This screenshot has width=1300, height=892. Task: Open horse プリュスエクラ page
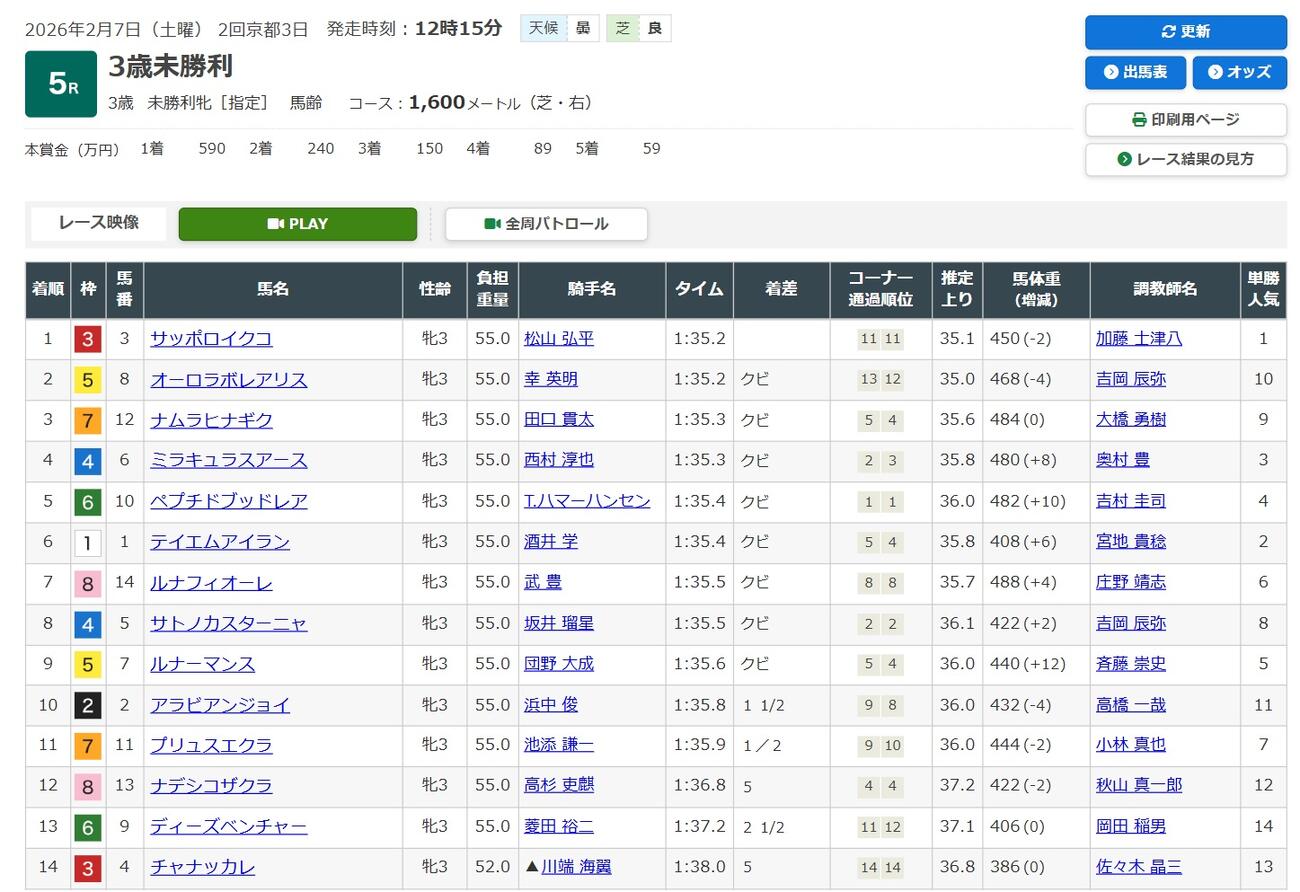tap(211, 745)
